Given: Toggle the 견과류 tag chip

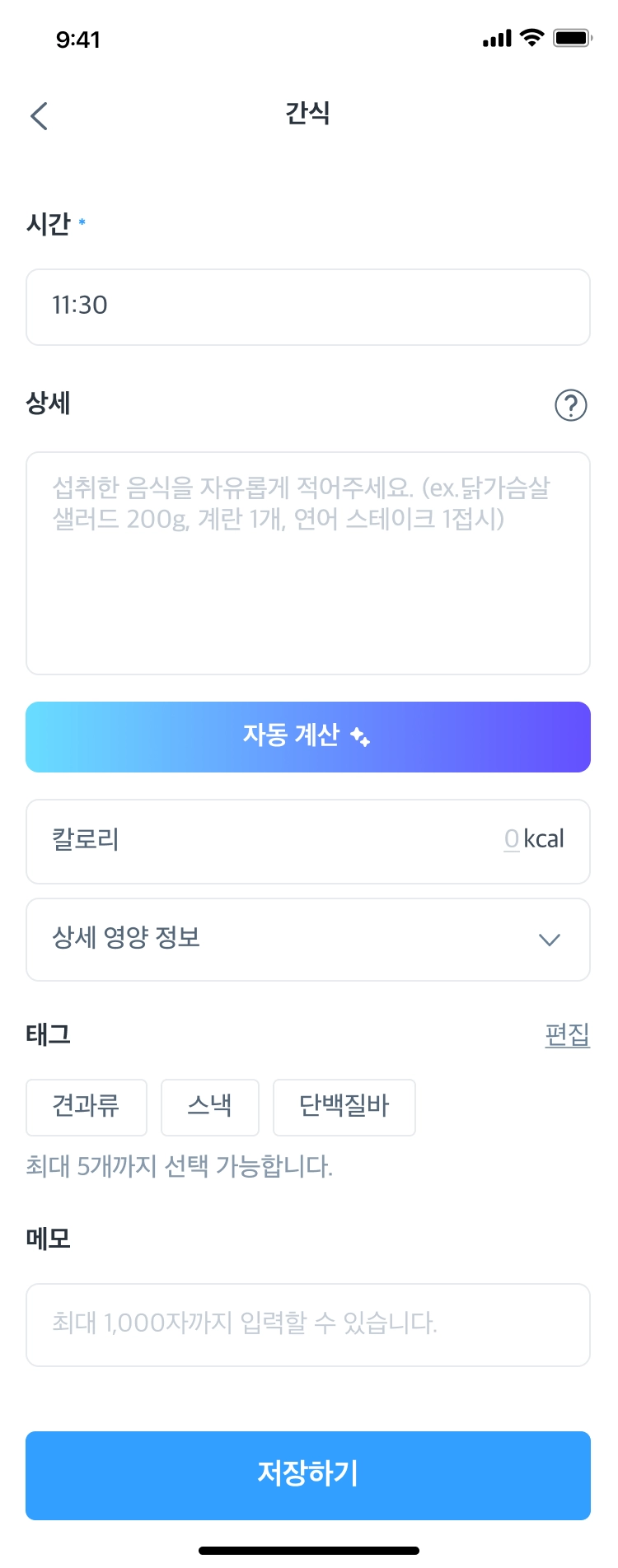Looking at the screenshot, I should (87, 1107).
